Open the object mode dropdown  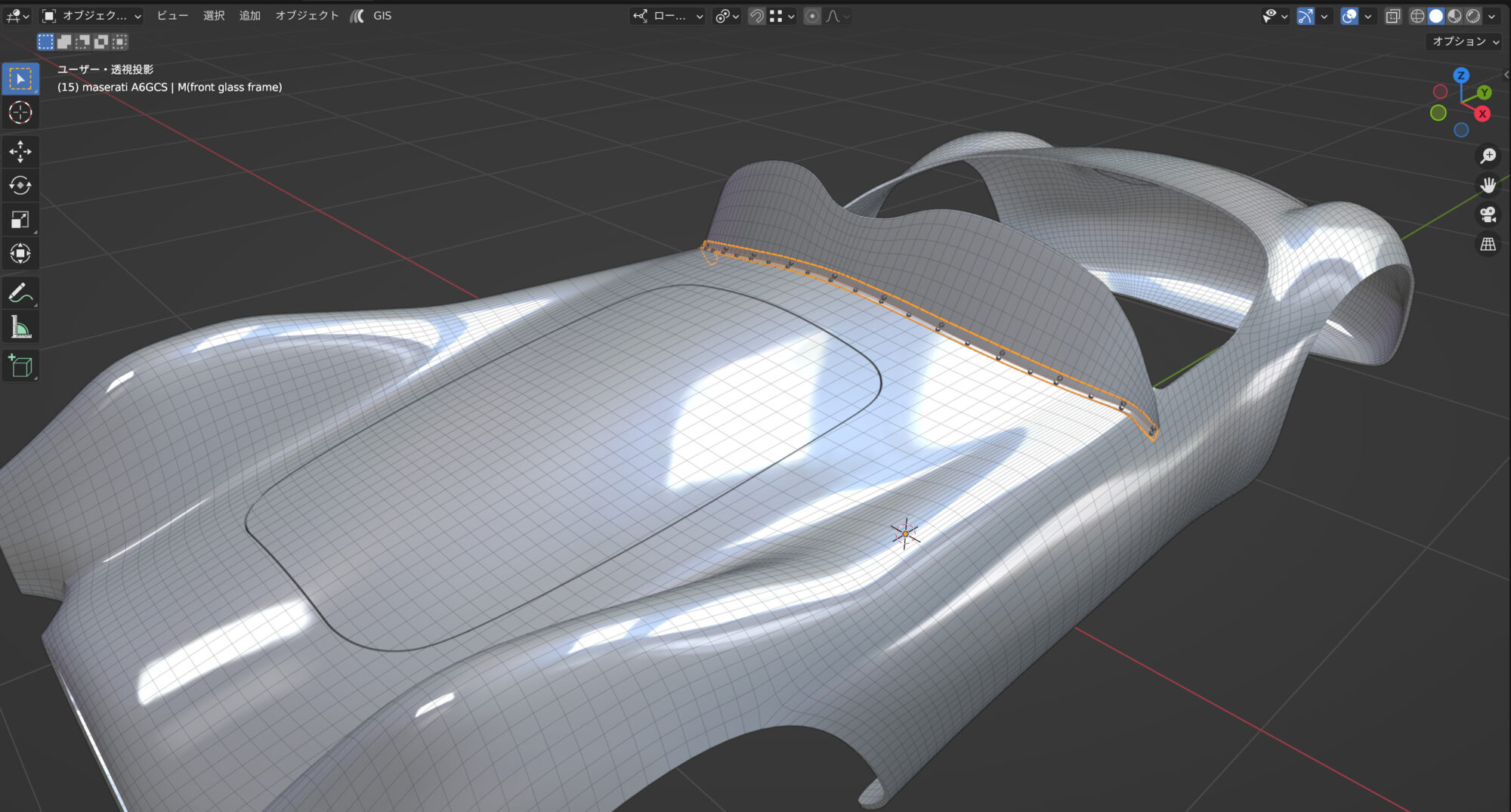pyautogui.click(x=91, y=16)
